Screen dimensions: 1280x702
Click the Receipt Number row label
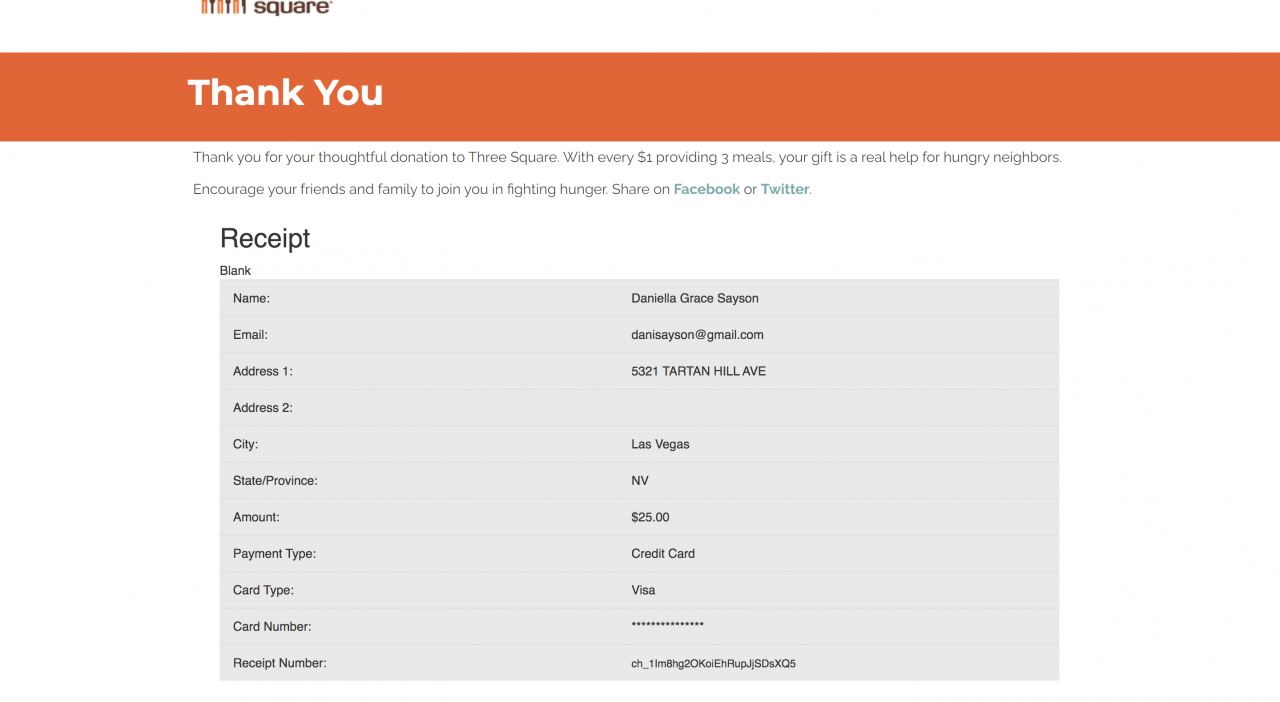279,663
